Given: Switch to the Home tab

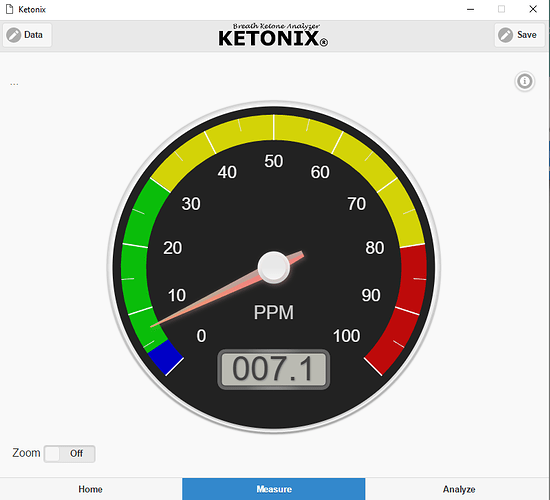Looking at the screenshot, I should [90, 489].
